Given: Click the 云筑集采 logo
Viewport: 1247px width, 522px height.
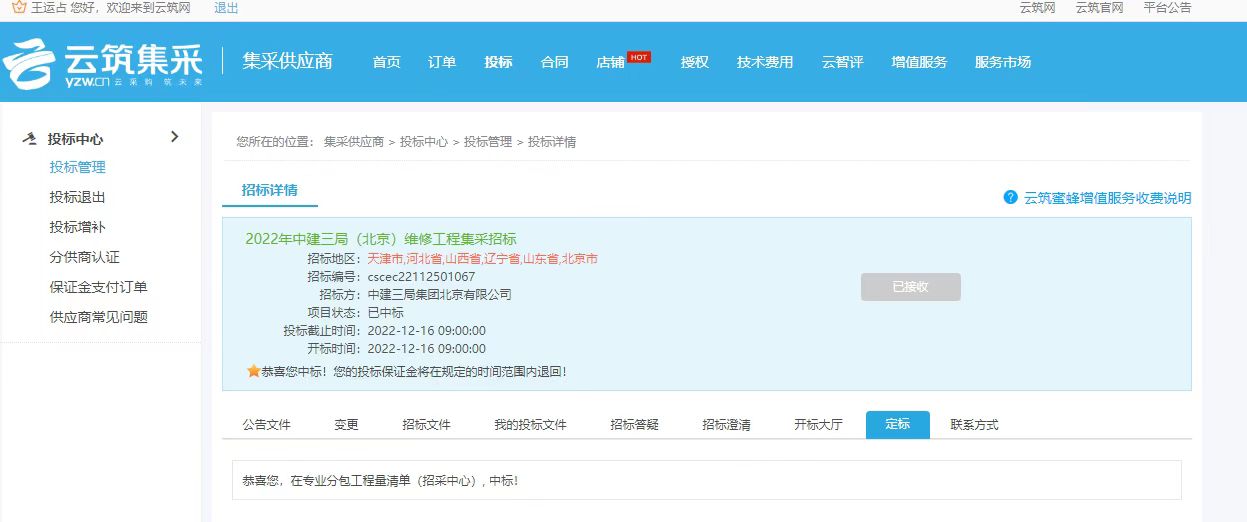Looking at the screenshot, I should tap(103, 62).
